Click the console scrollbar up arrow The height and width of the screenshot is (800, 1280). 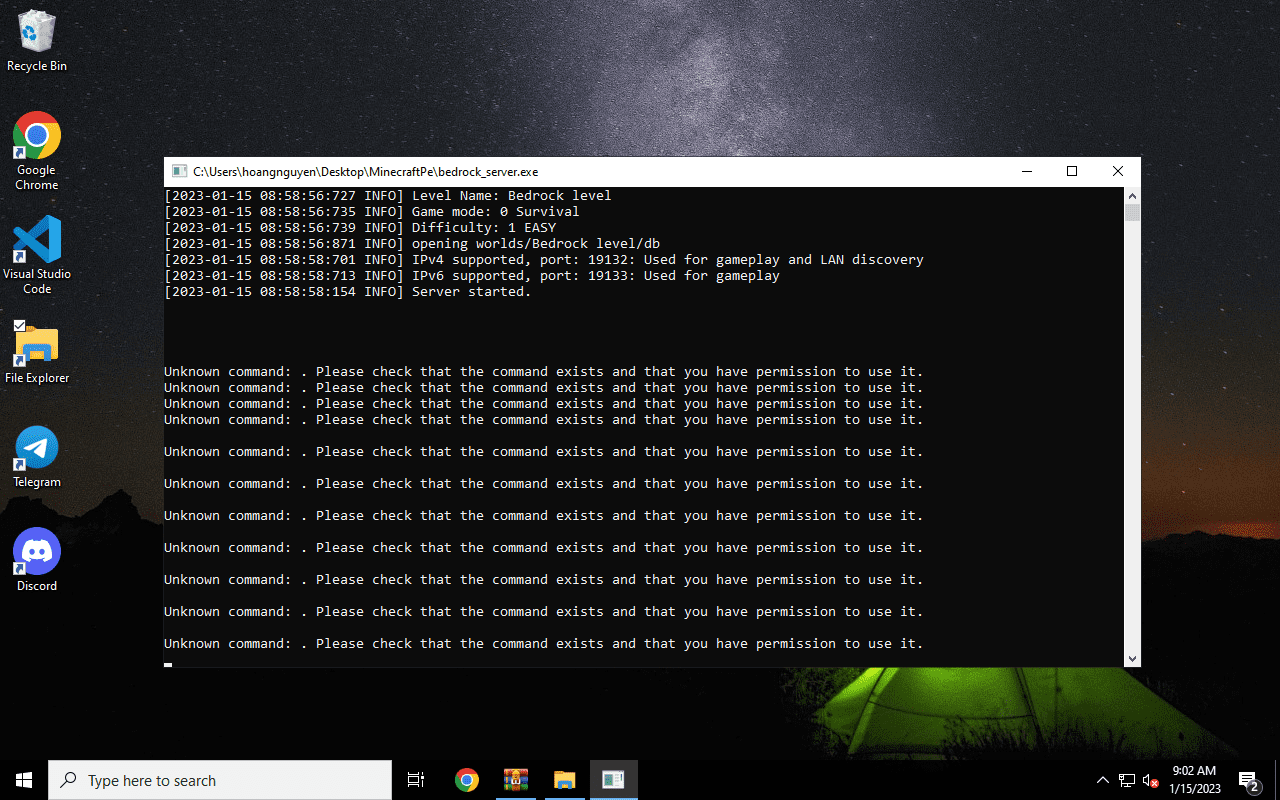(1132, 195)
